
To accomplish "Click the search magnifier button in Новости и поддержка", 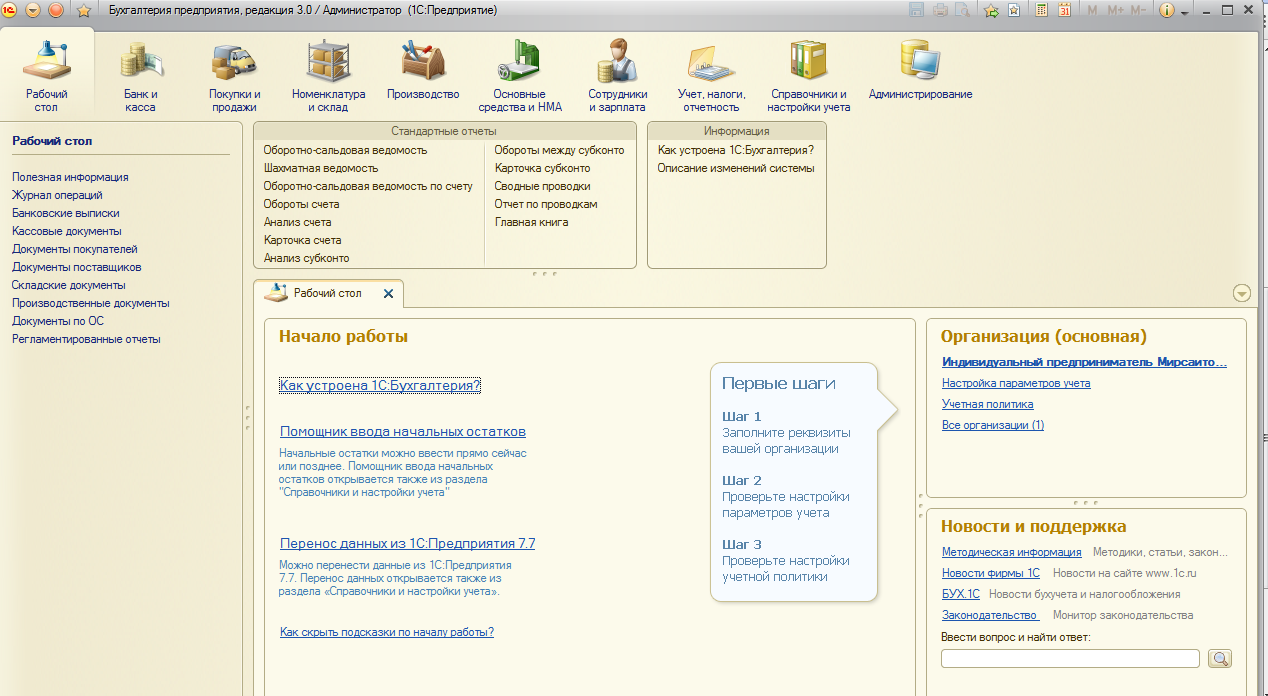I will (x=1220, y=658).
